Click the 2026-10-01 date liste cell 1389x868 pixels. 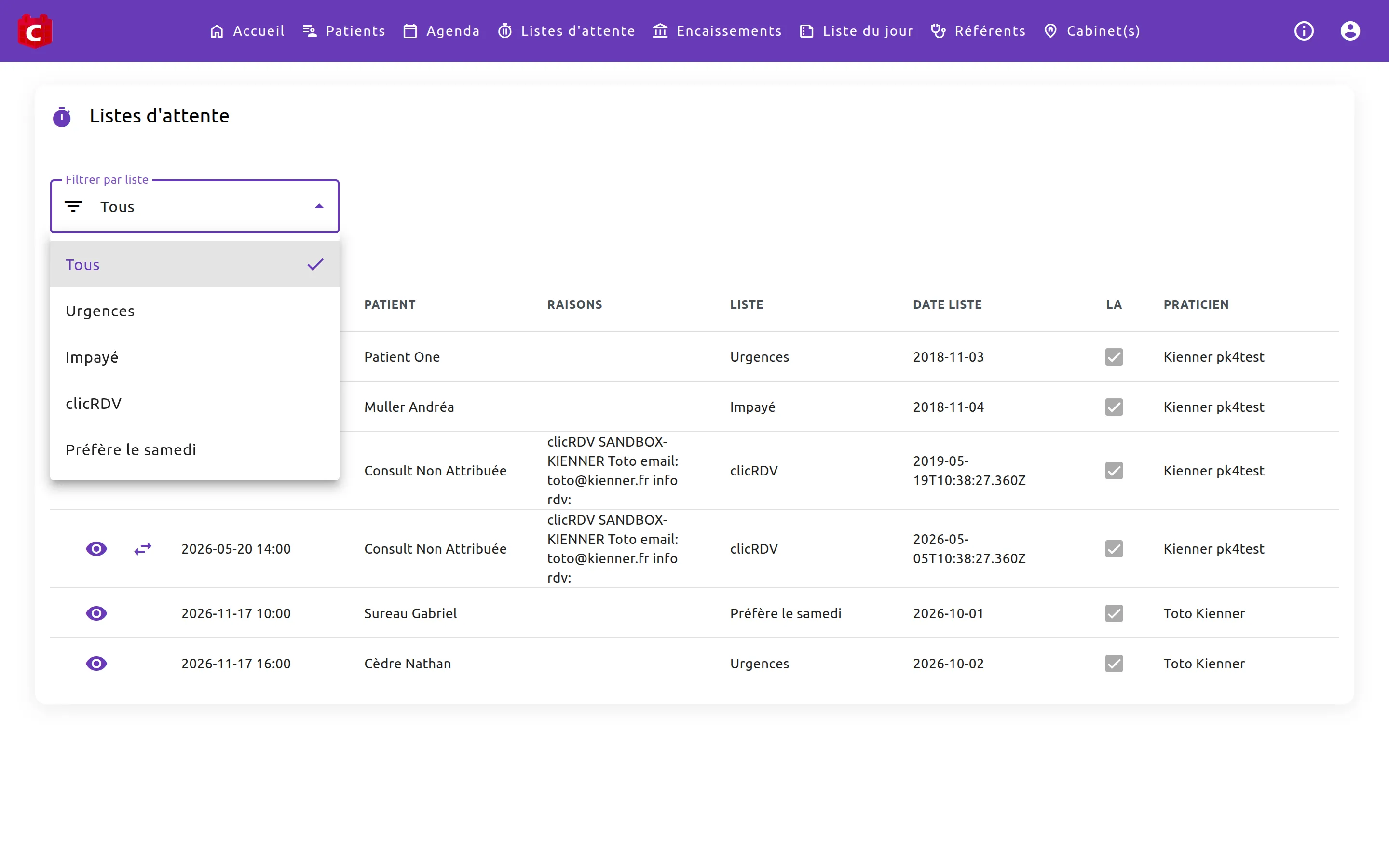coord(948,613)
